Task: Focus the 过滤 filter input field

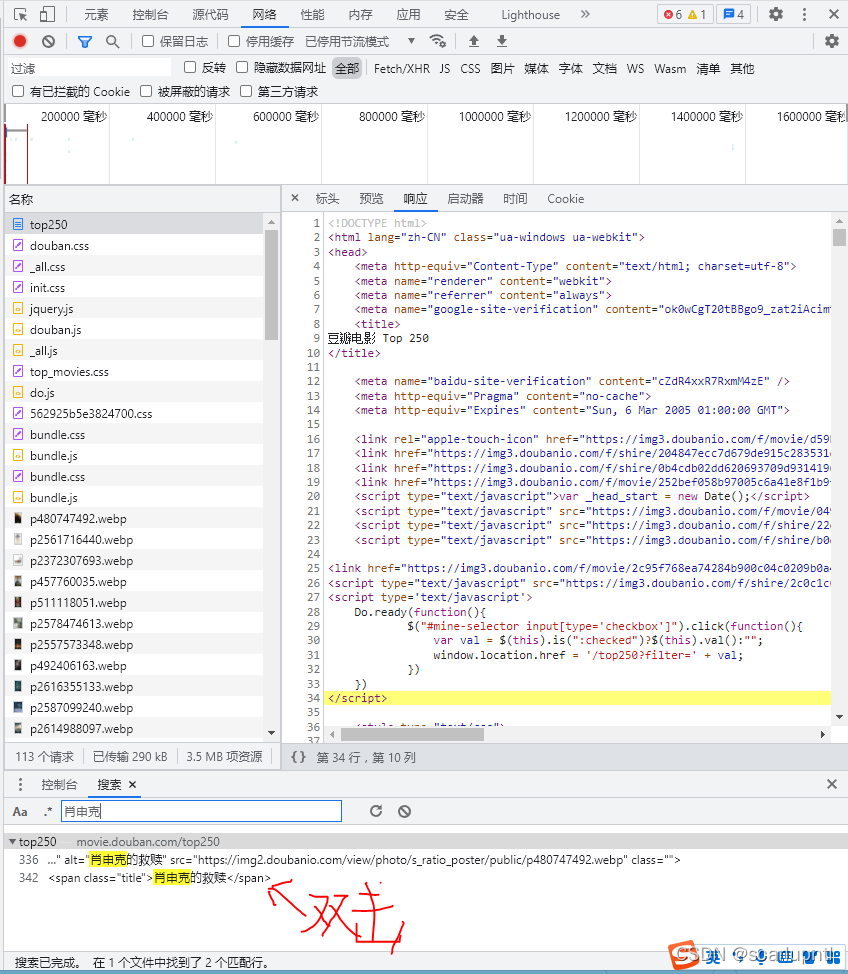Action: coord(89,68)
